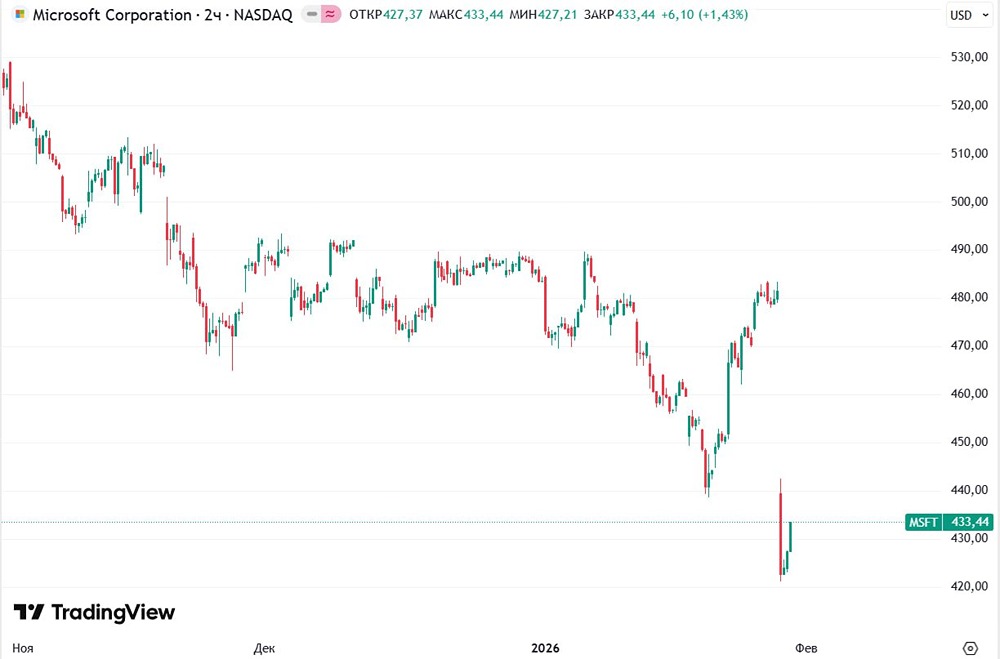
Task: Click the МАКС high value 433,44
Action: (483, 15)
